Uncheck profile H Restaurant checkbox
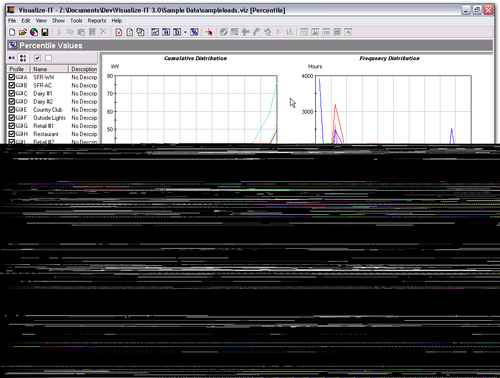 click(x=12, y=134)
